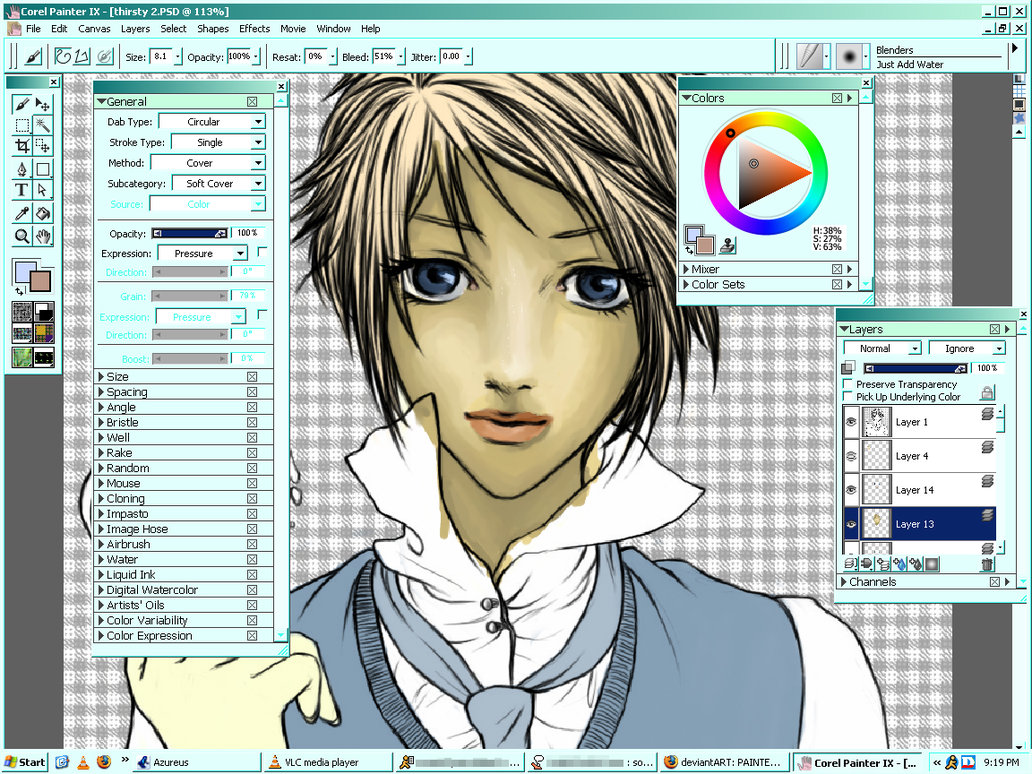
Task: Adjust the brush Opacity slider in General
Action: pos(190,234)
